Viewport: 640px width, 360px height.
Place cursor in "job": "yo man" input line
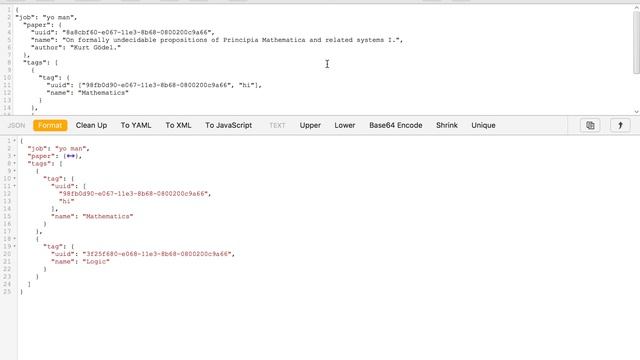pyautogui.click(x=46, y=17)
